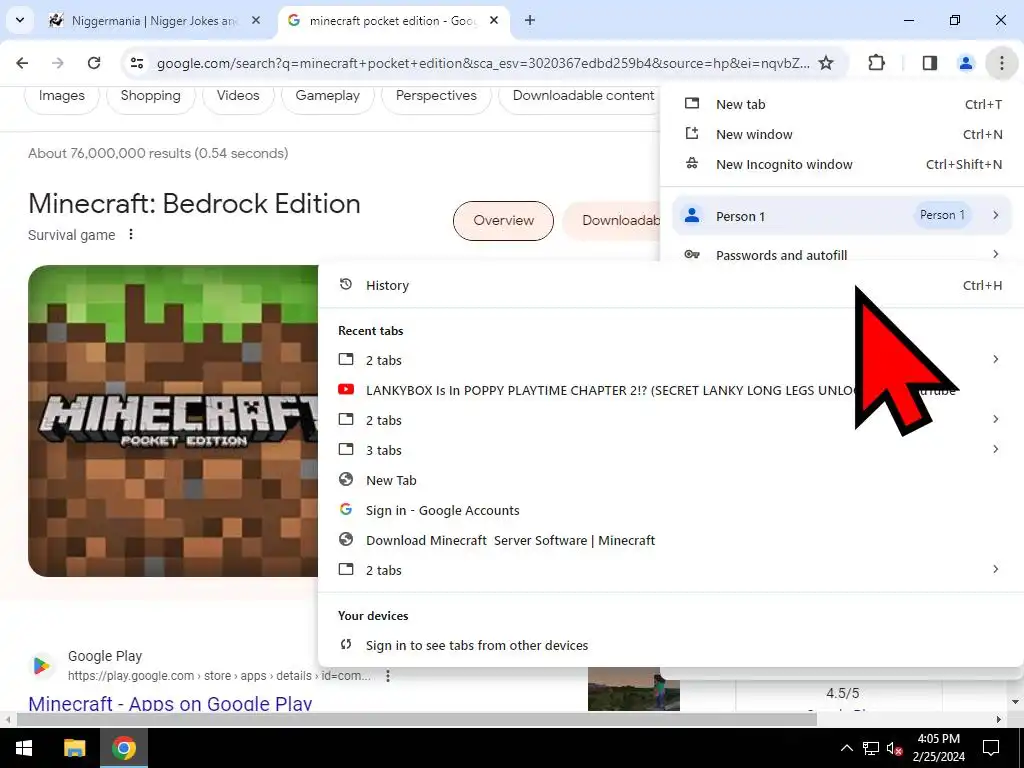
Task: Open more options dots beside Survival game
Action: click(131, 234)
